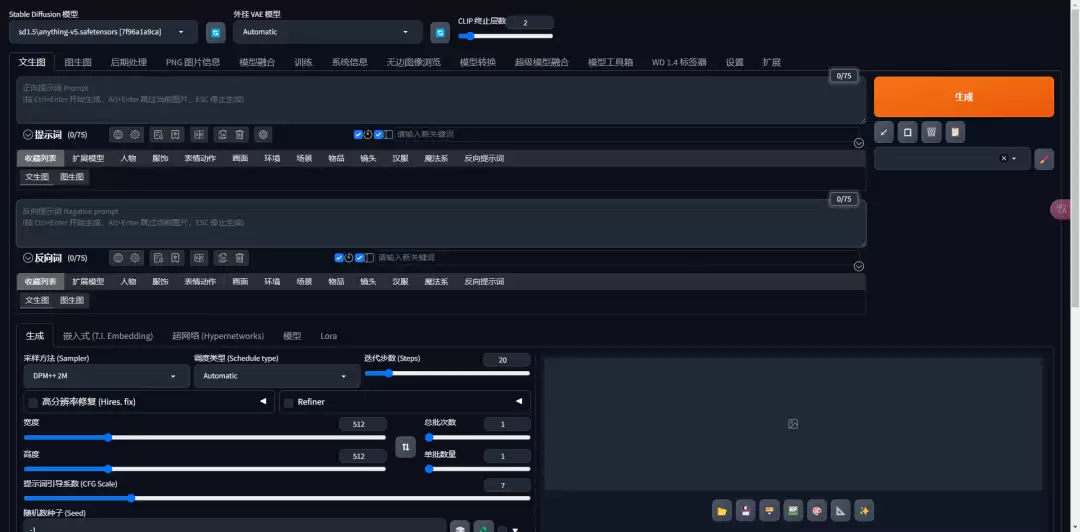Switch to the 图生图 main tab
The height and width of the screenshot is (532, 1080).
[x=78, y=62]
